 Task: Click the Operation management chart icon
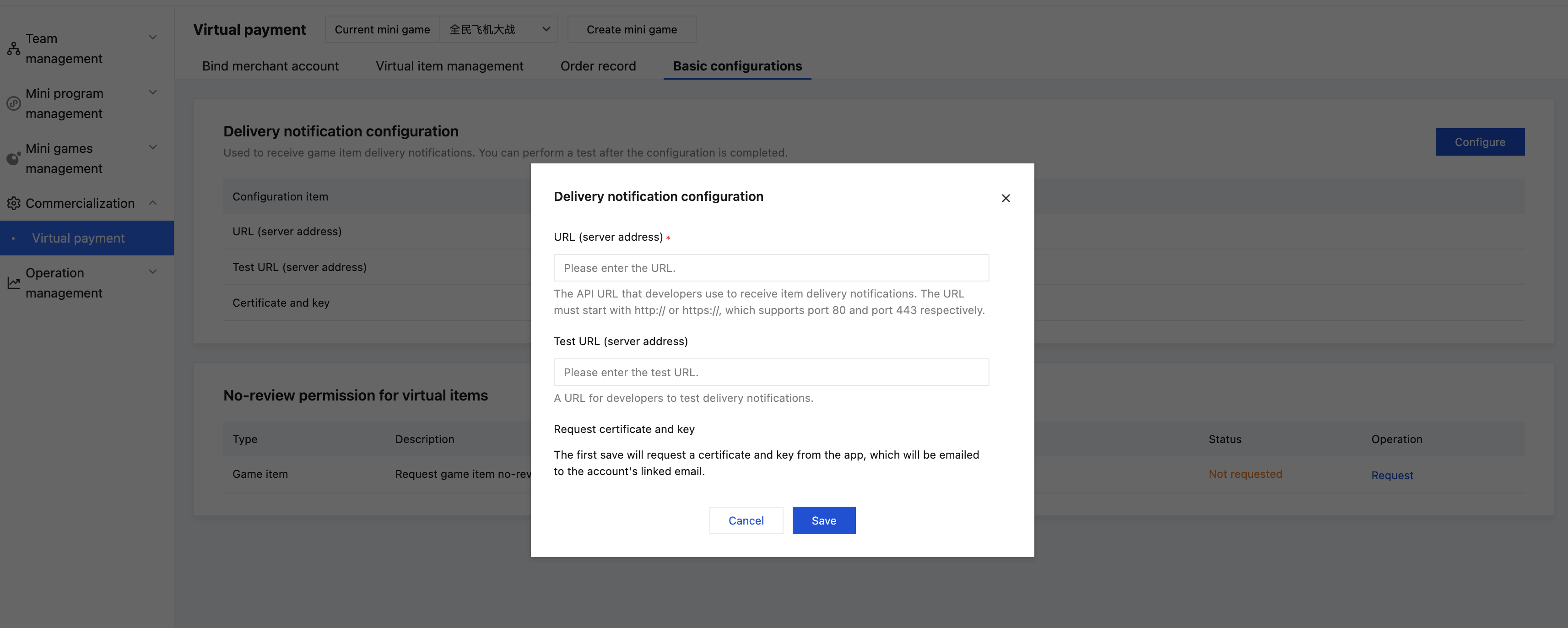(13, 283)
